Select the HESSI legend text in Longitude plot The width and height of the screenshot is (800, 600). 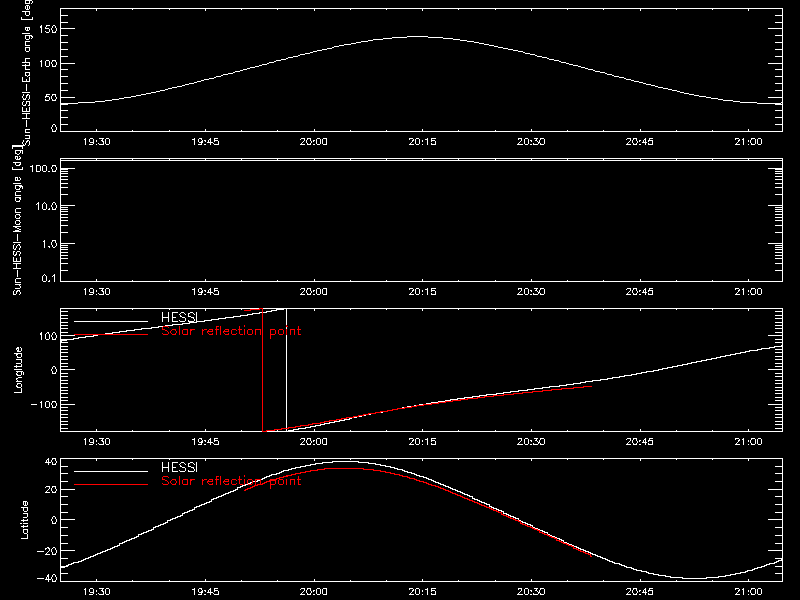(179, 317)
